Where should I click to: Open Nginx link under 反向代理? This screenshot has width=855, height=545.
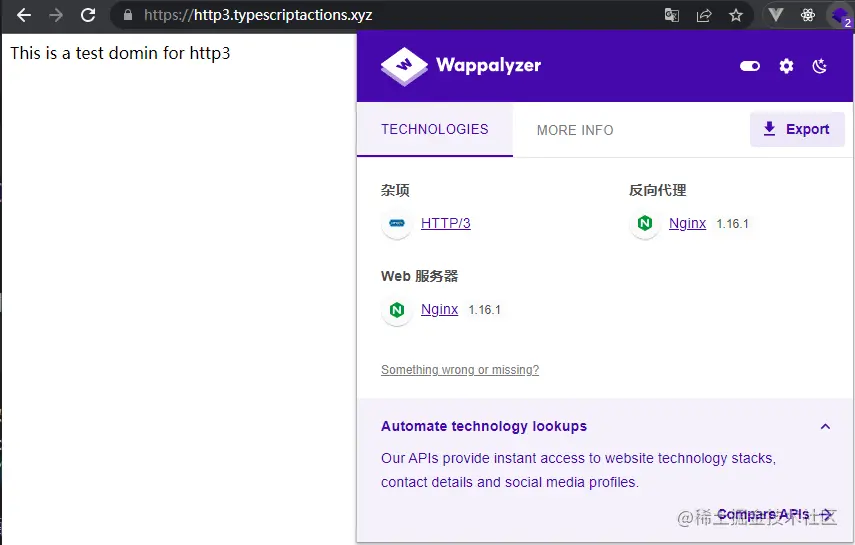(x=687, y=223)
